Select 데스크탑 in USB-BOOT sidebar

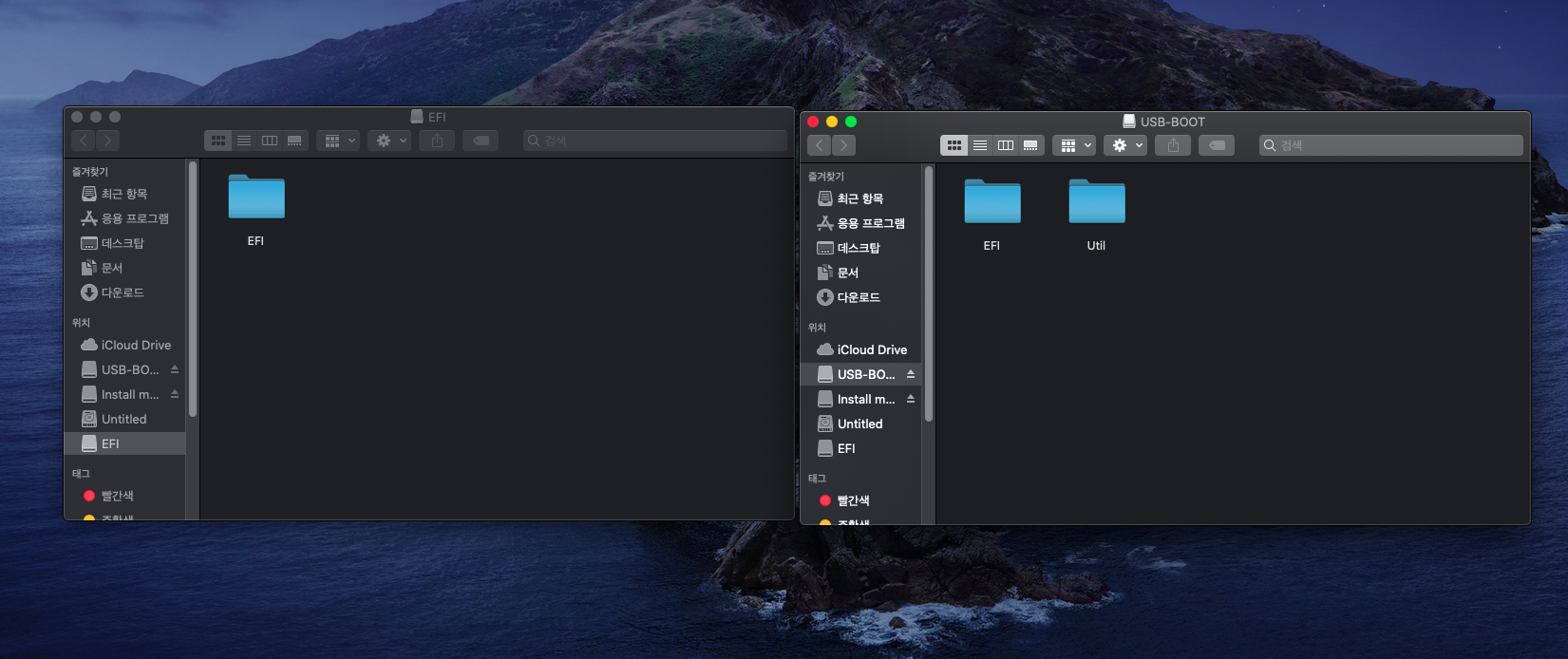pyautogui.click(x=860, y=248)
